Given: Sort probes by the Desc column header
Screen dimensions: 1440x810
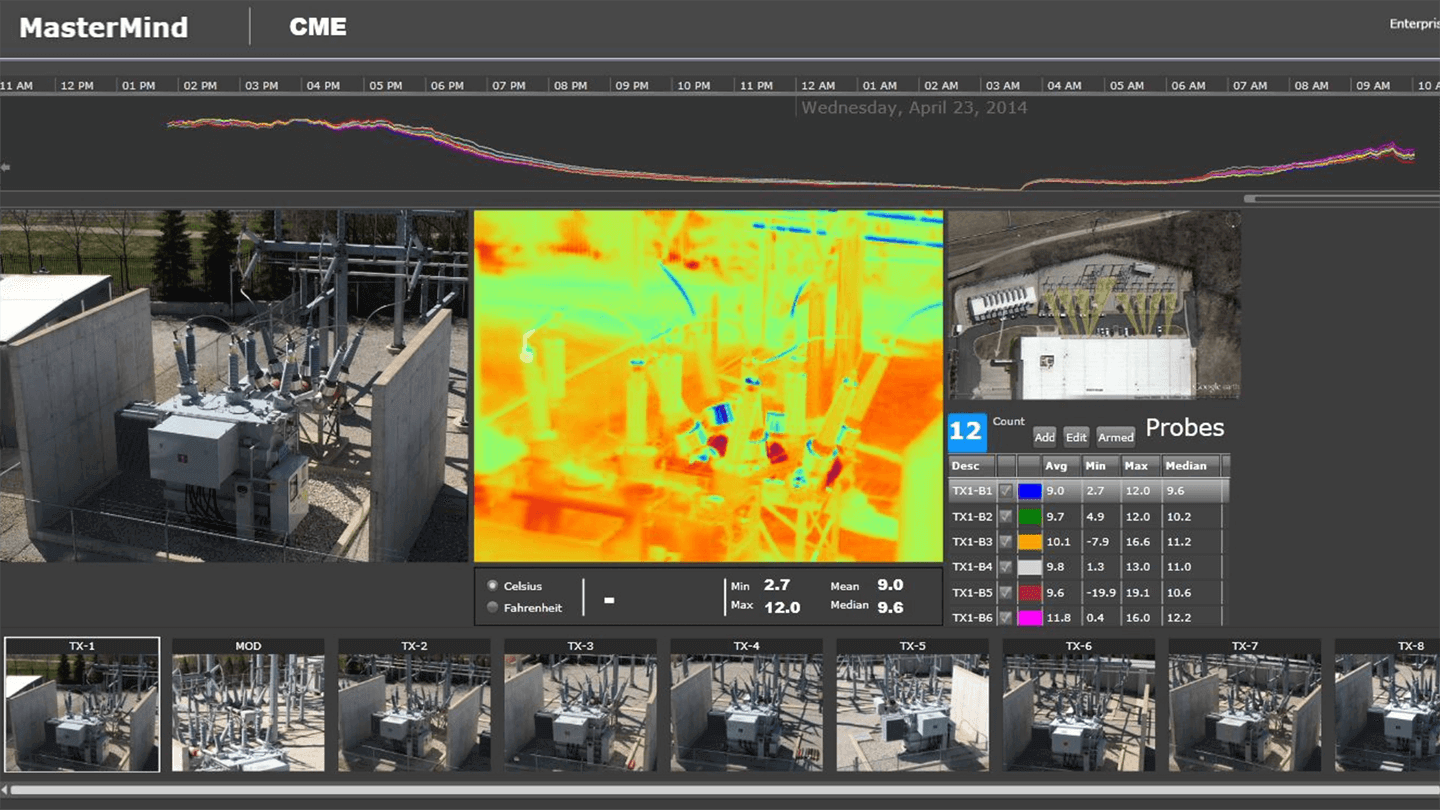Looking at the screenshot, I should point(971,466).
